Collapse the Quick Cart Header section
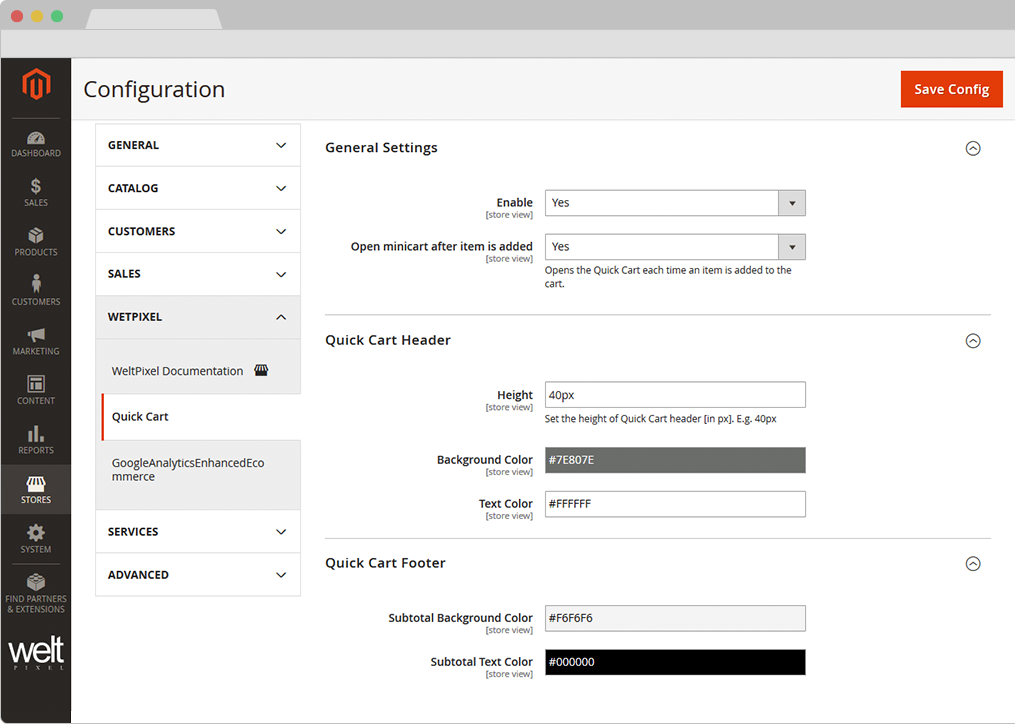Screen dimensions: 1015x724 coord(972,341)
